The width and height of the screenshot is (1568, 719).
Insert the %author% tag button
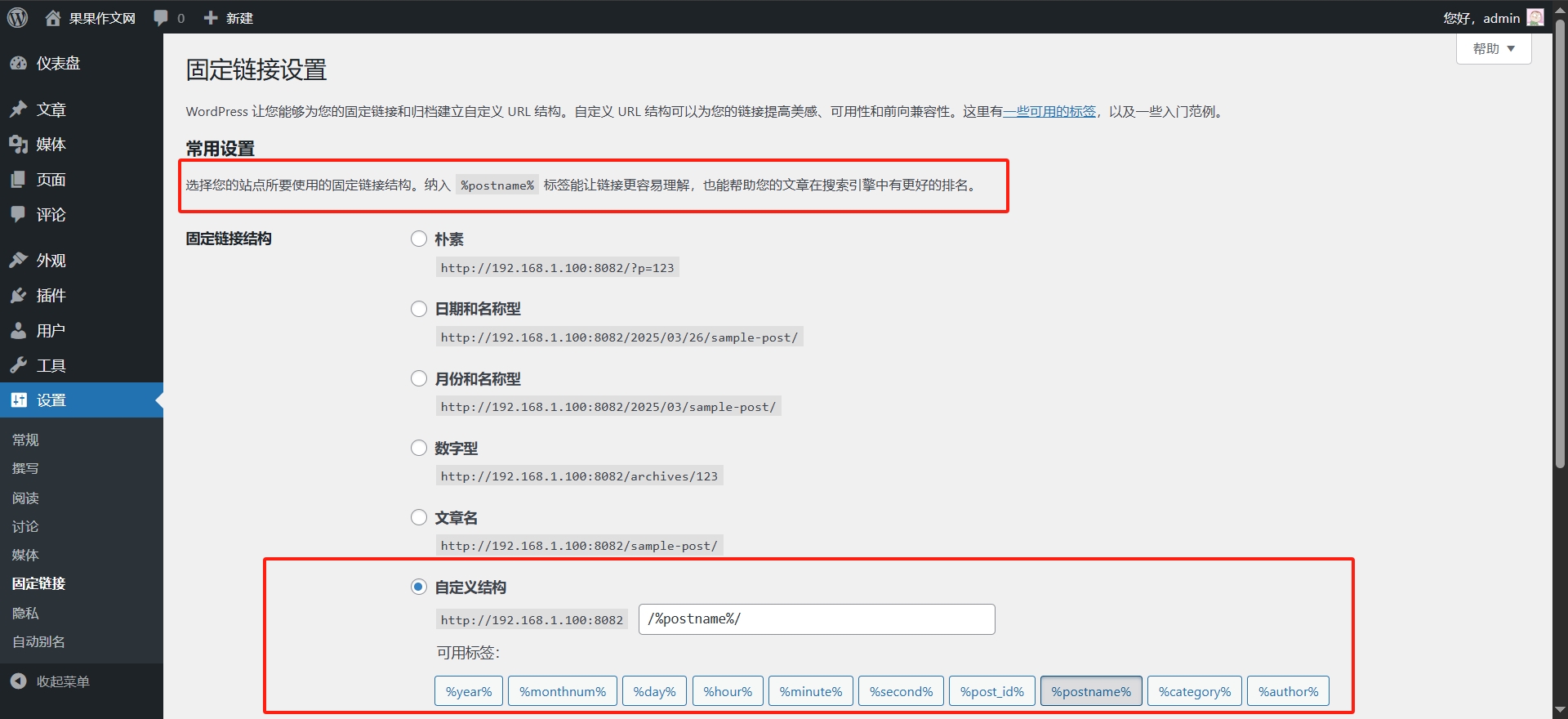(1288, 691)
